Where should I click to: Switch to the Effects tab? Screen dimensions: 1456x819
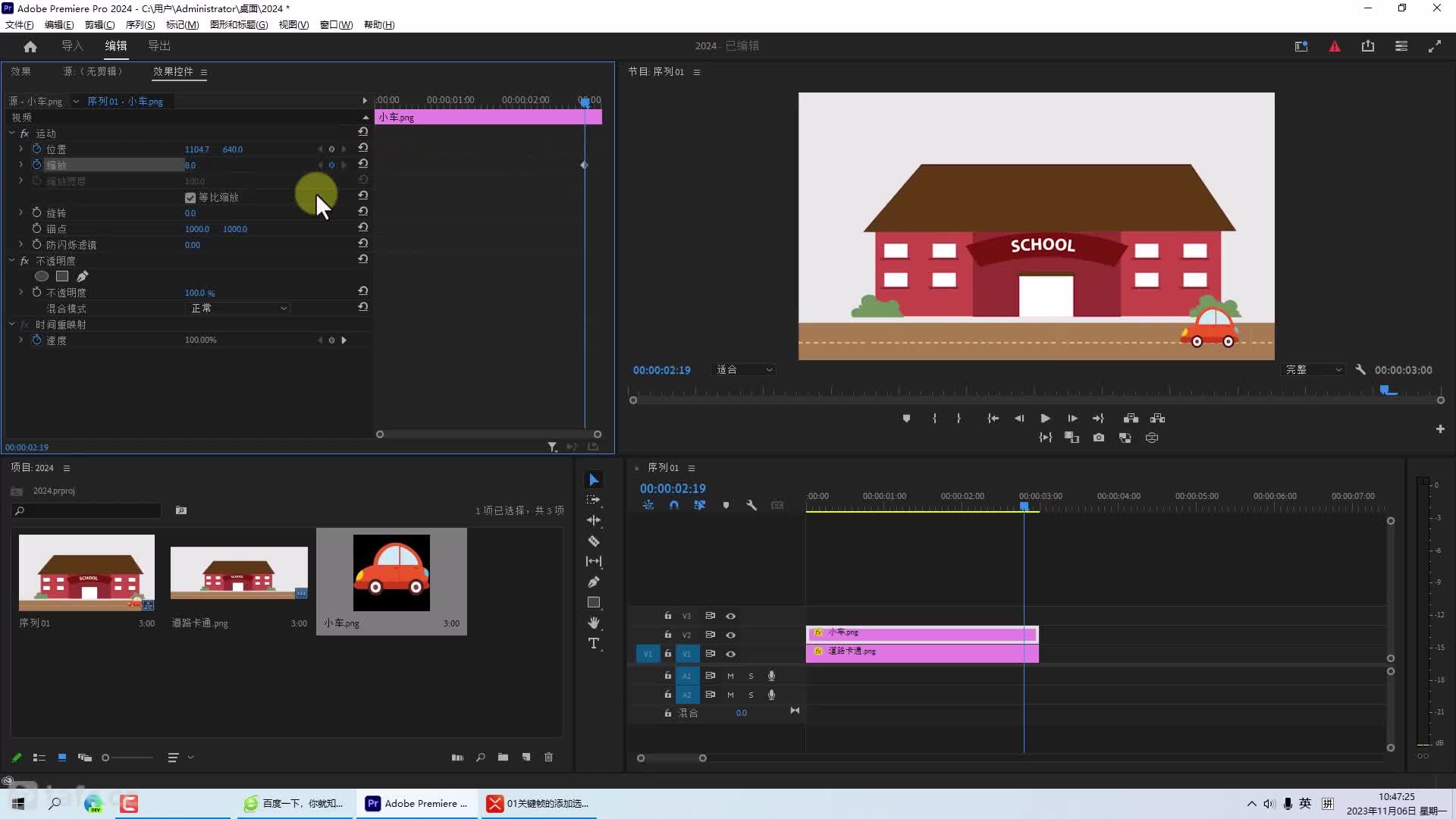pos(20,71)
